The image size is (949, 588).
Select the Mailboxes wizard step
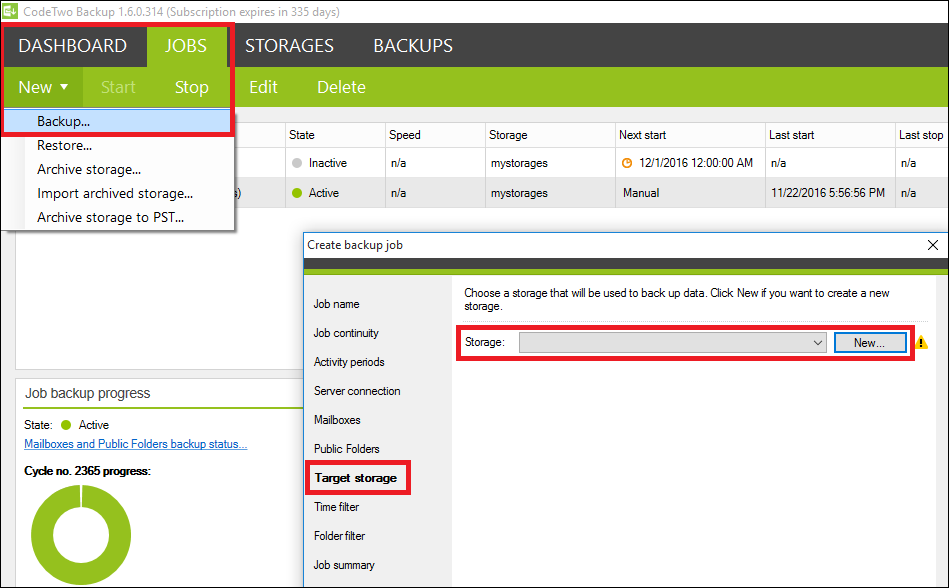point(337,420)
